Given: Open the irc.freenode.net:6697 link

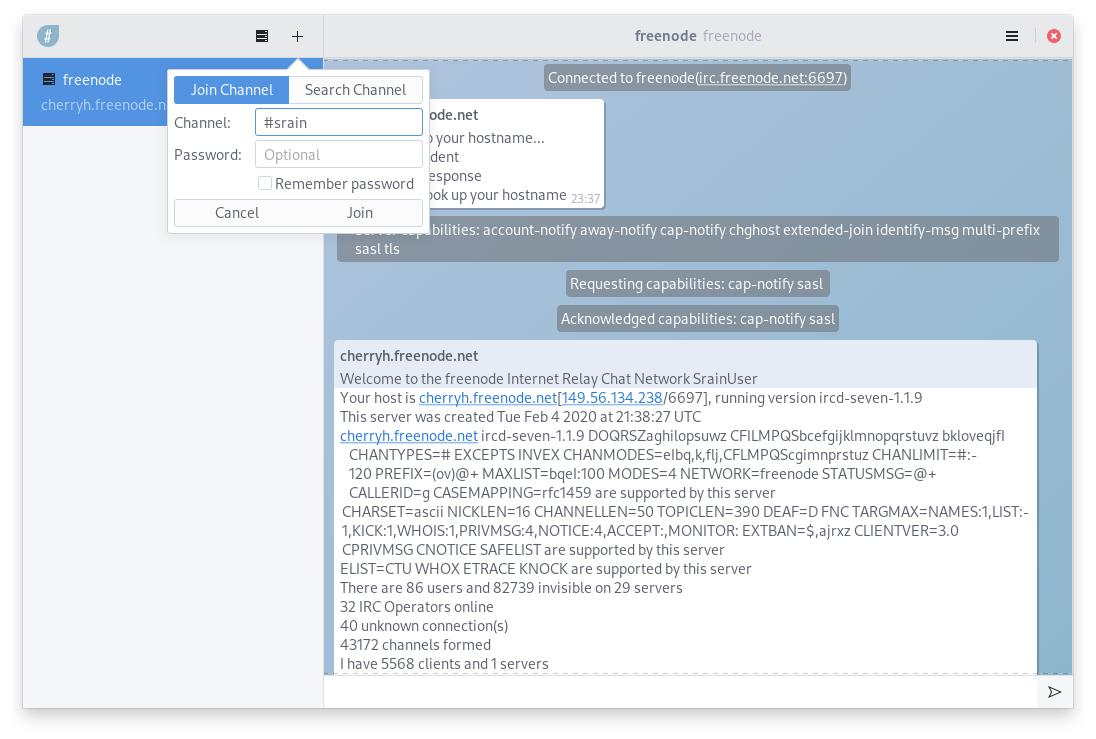Looking at the screenshot, I should (x=770, y=78).
